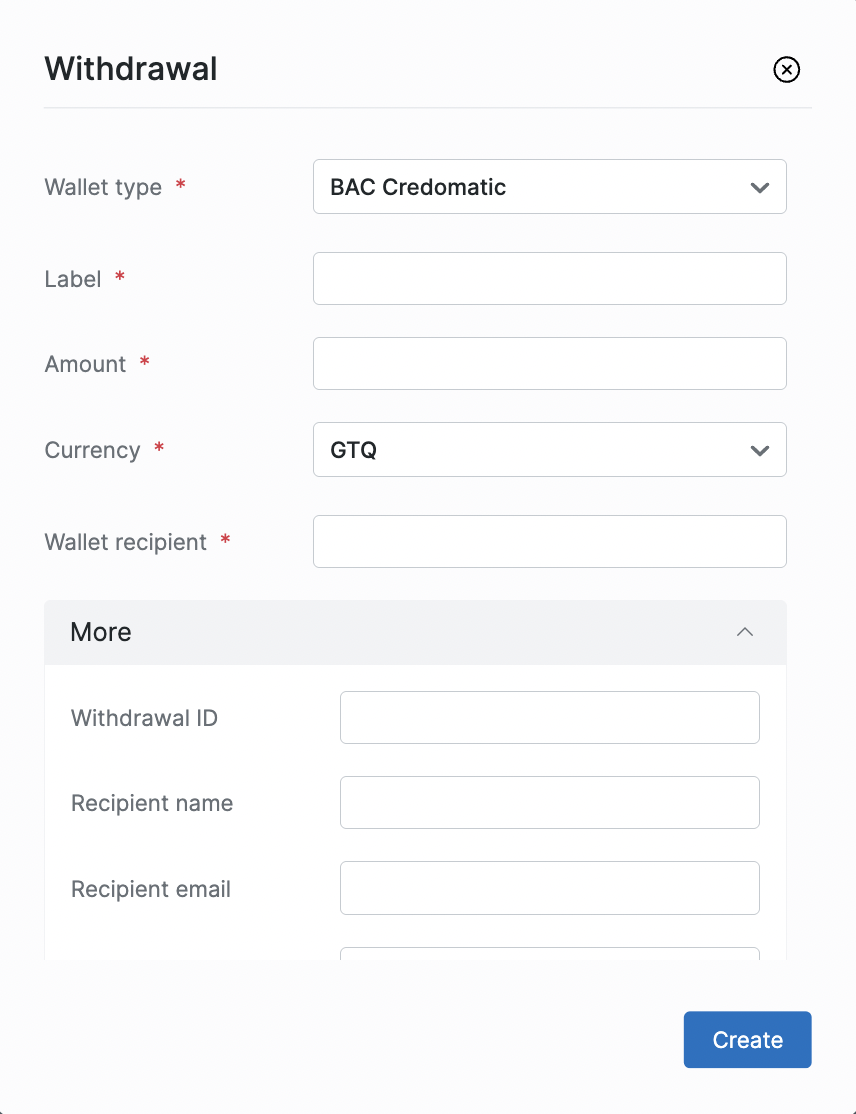Screen dimensions: 856x1114
Task: Click the Recipient name text box
Action: coord(549,802)
